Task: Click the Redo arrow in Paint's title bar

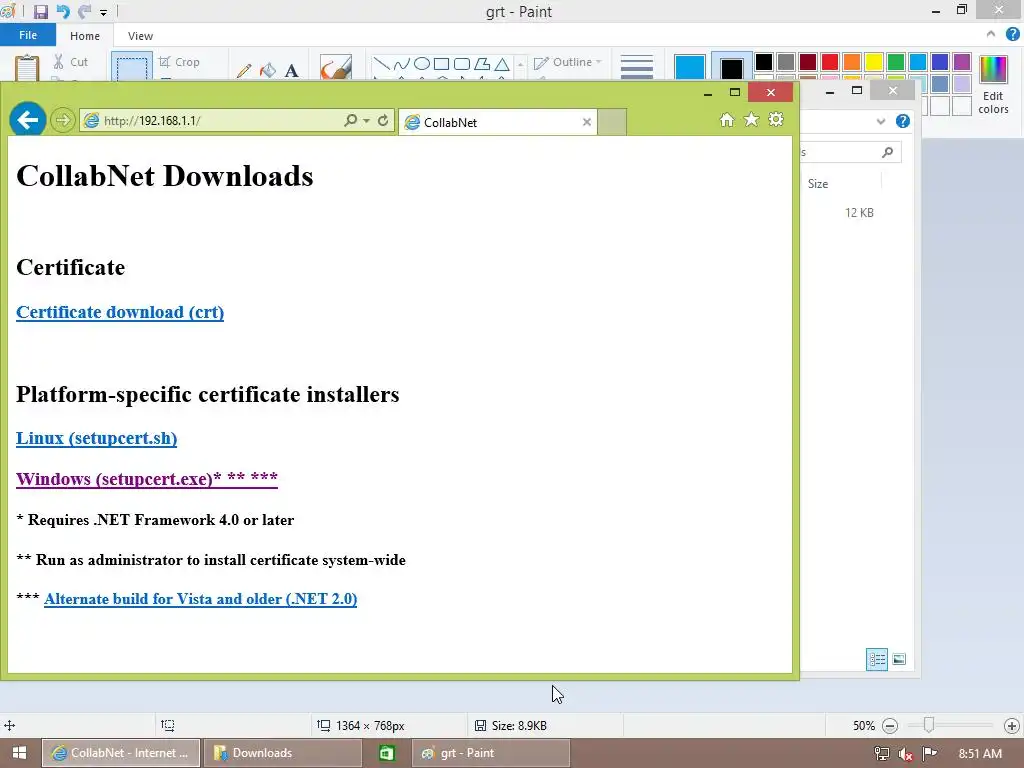Action: point(84,11)
